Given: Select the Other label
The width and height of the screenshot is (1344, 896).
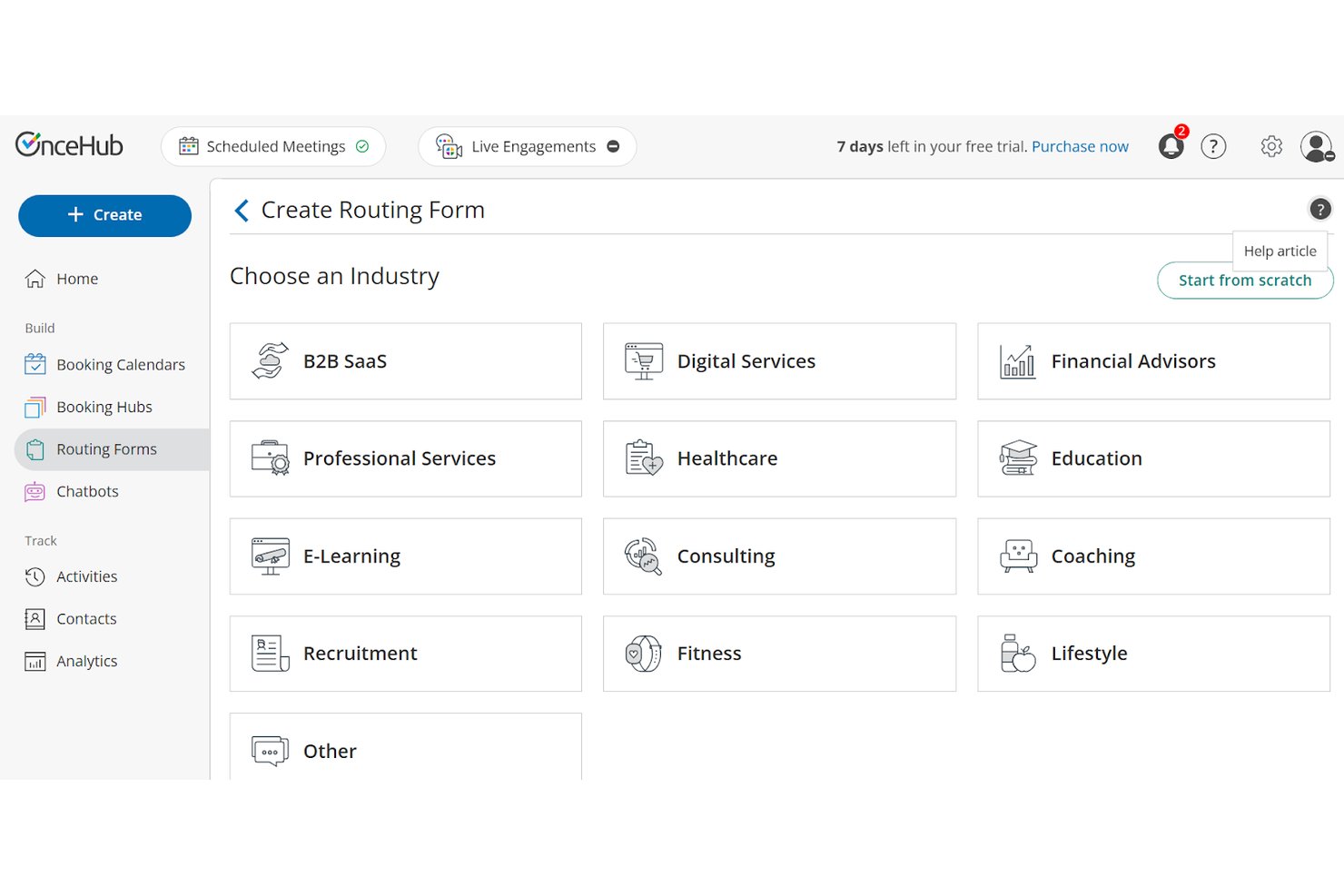Looking at the screenshot, I should pyautogui.click(x=330, y=751).
